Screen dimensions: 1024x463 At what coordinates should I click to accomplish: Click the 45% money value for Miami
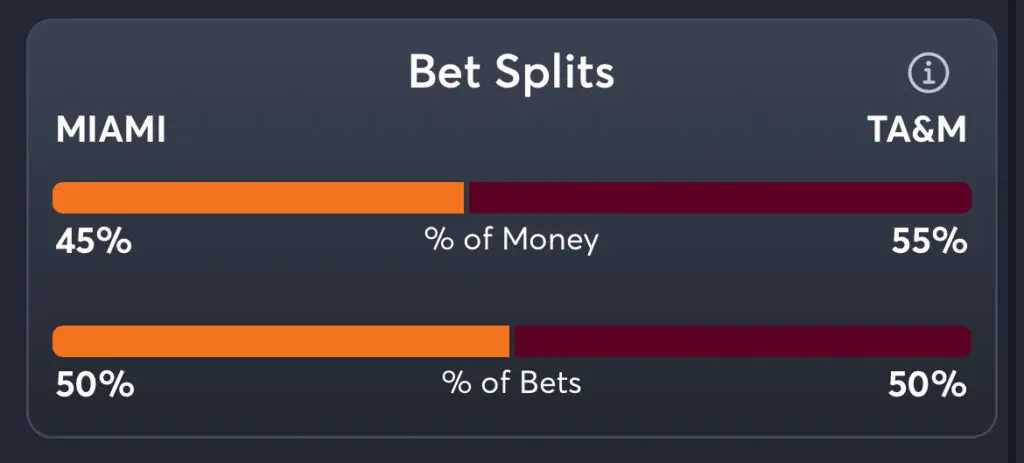pyautogui.click(x=93, y=241)
